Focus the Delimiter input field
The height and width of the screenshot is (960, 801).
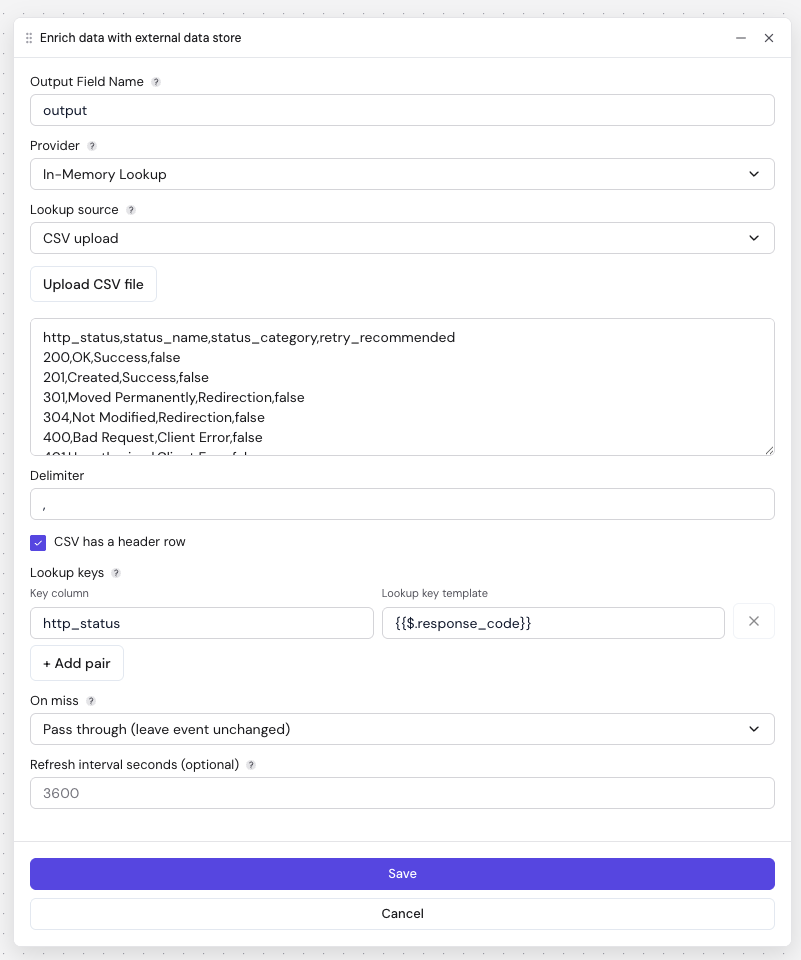tap(402, 504)
